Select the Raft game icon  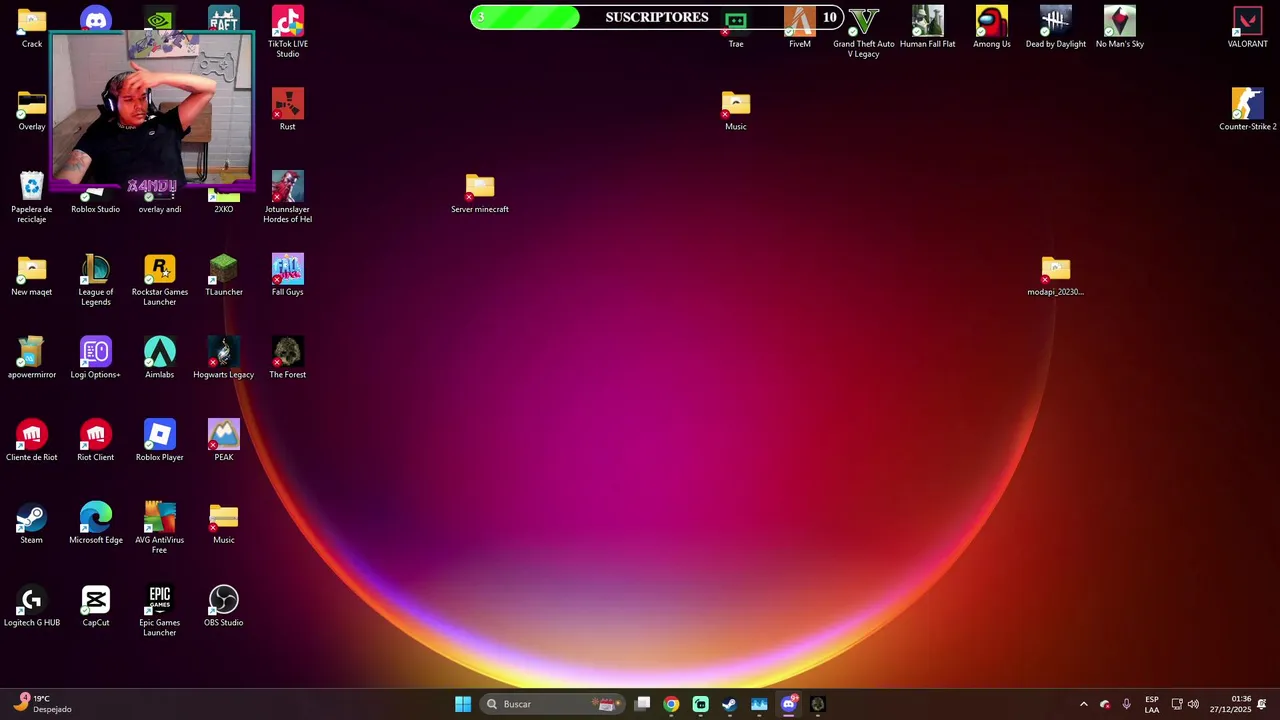point(224,18)
